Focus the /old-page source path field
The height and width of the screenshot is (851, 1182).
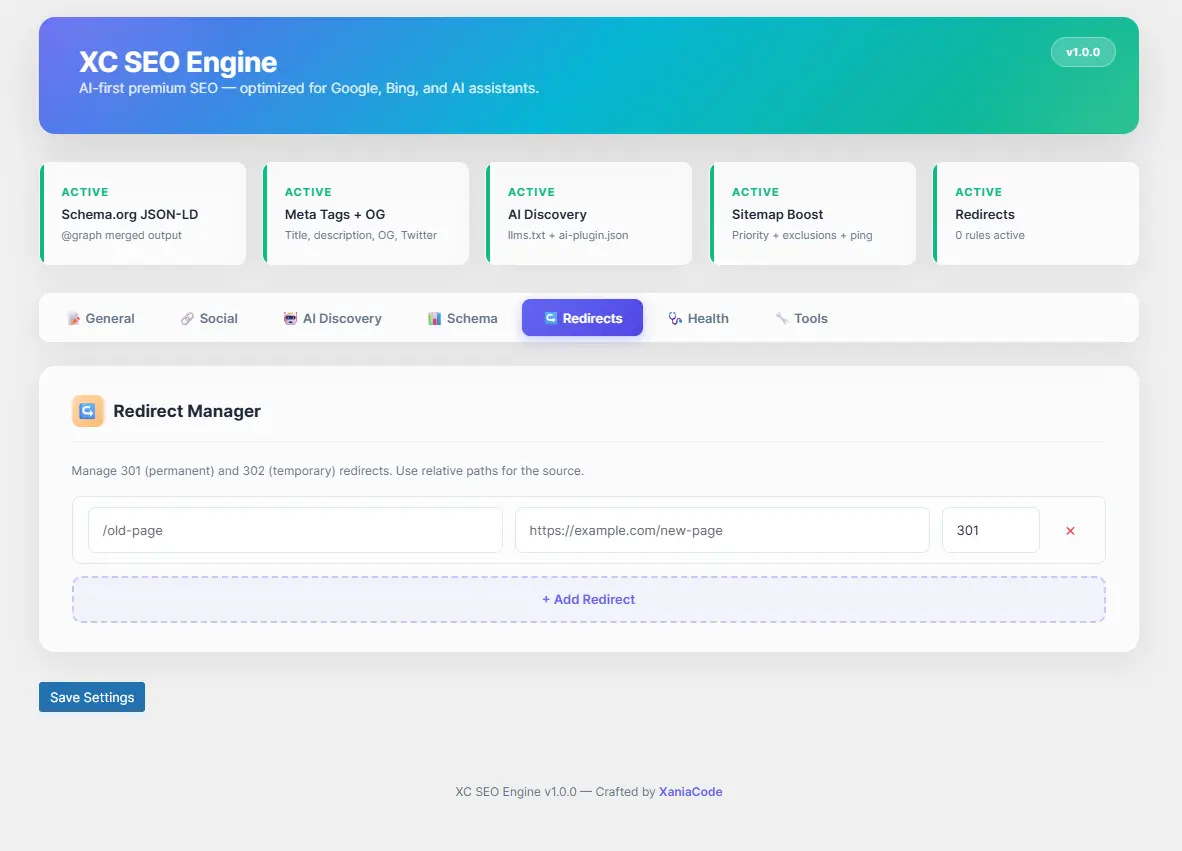(296, 530)
